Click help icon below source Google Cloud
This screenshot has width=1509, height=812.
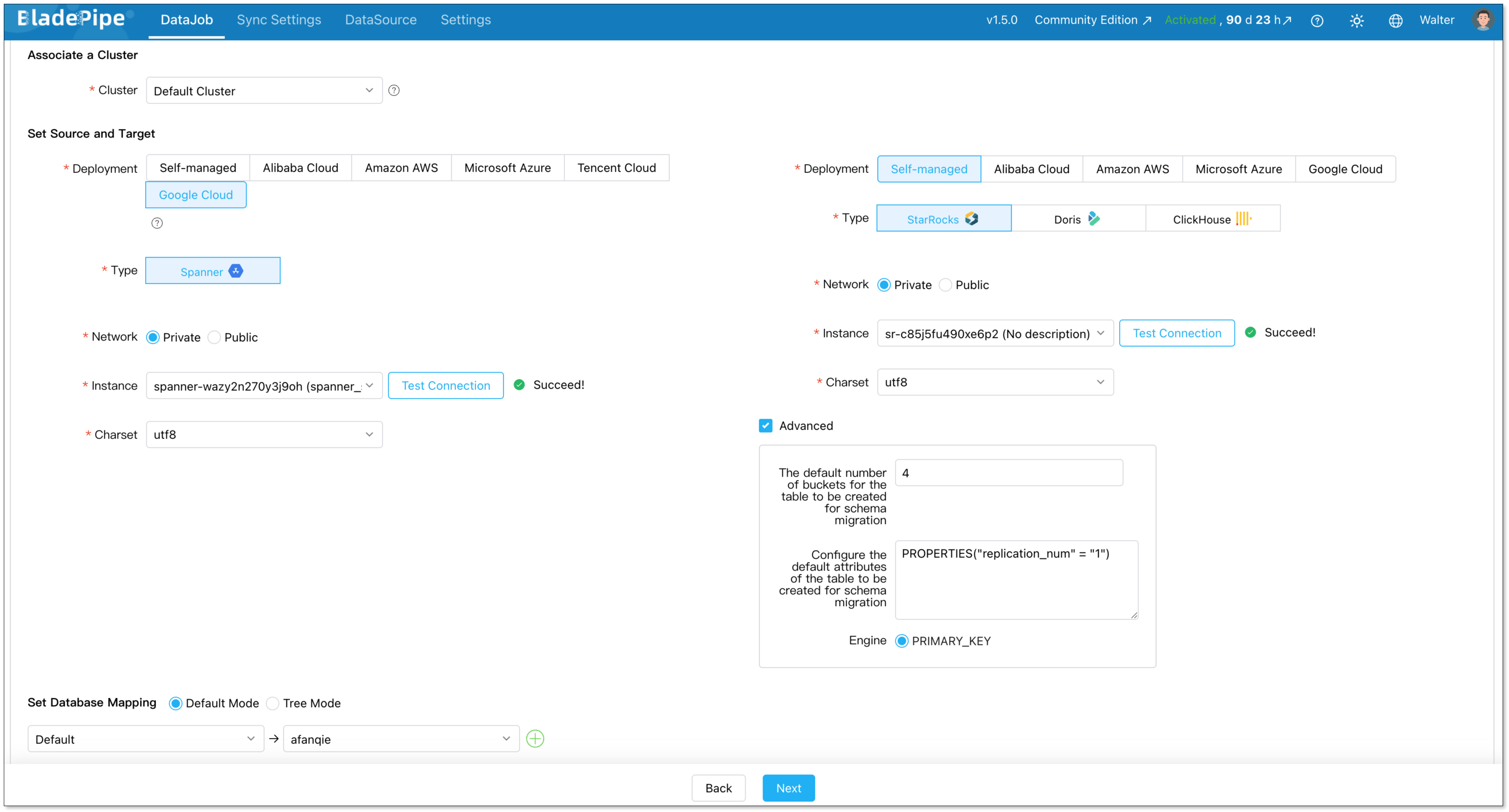click(x=157, y=222)
